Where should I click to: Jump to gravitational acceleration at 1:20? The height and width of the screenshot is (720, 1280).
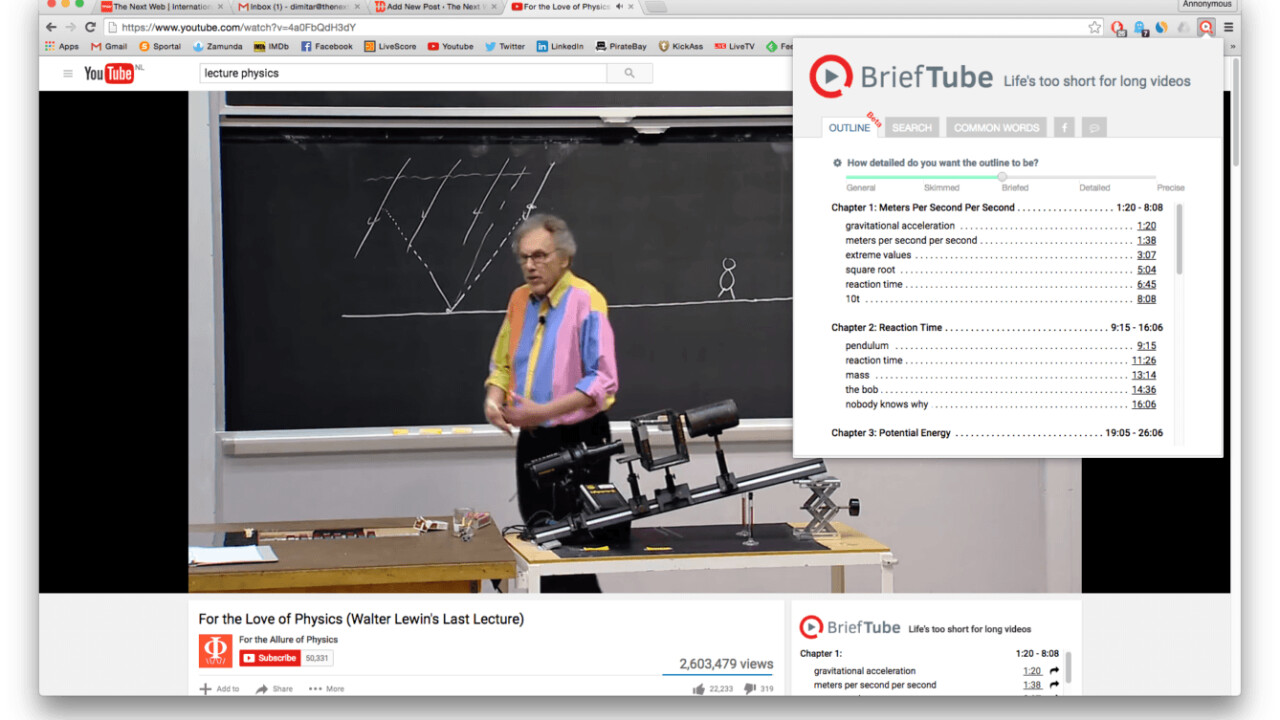1145,225
